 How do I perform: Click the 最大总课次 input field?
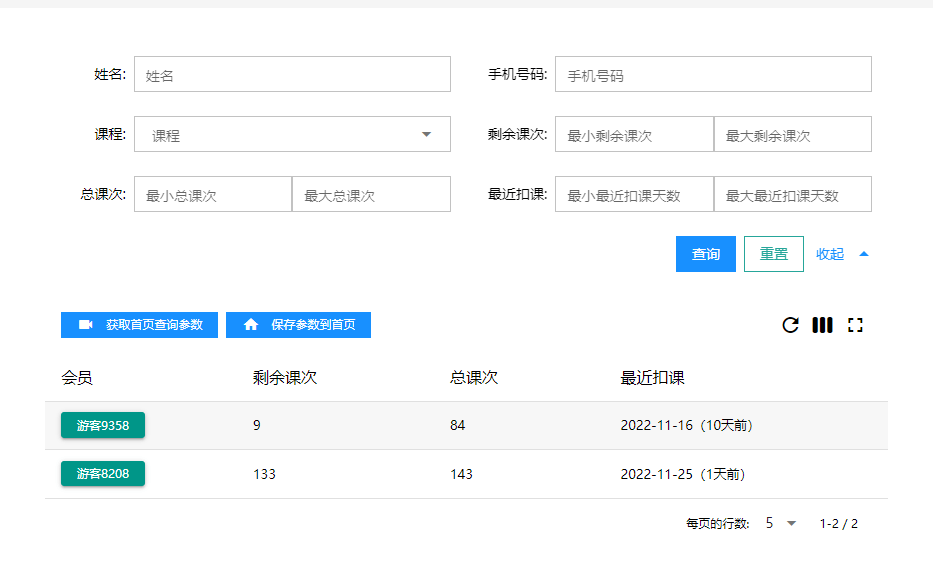point(371,195)
